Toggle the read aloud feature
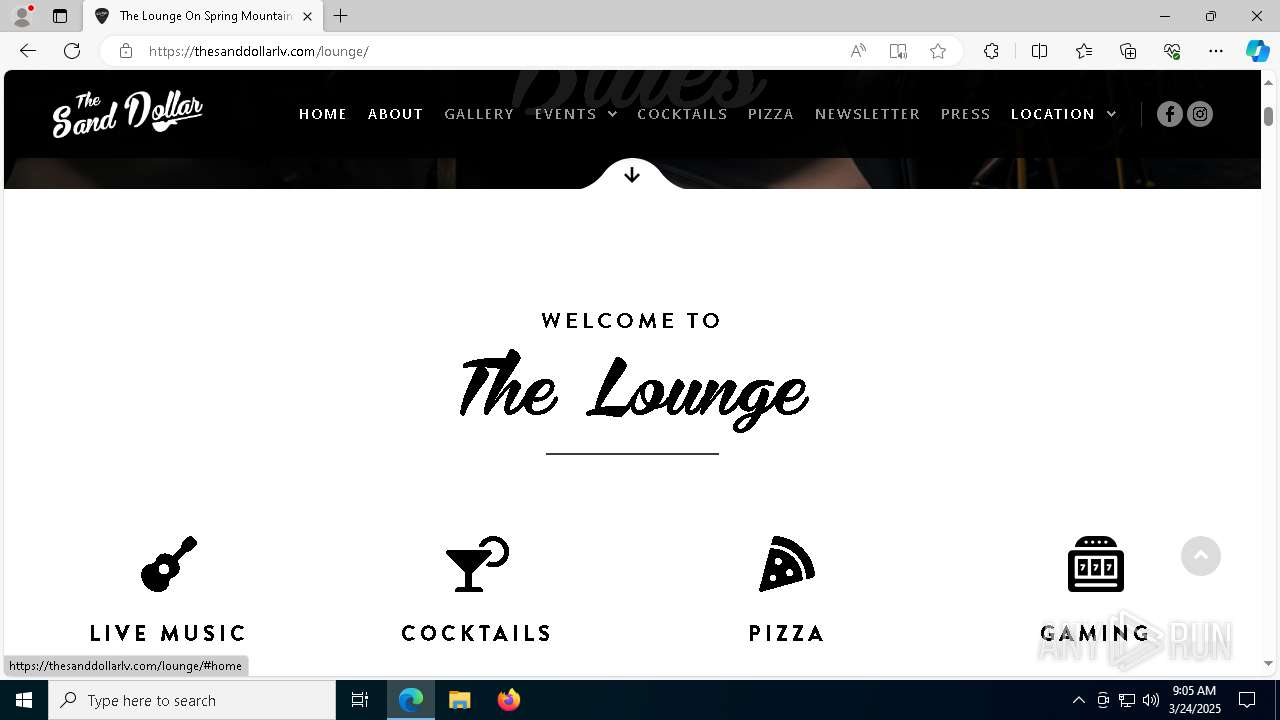Image resolution: width=1280 pixels, height=720 pixels. pos(858,51)
